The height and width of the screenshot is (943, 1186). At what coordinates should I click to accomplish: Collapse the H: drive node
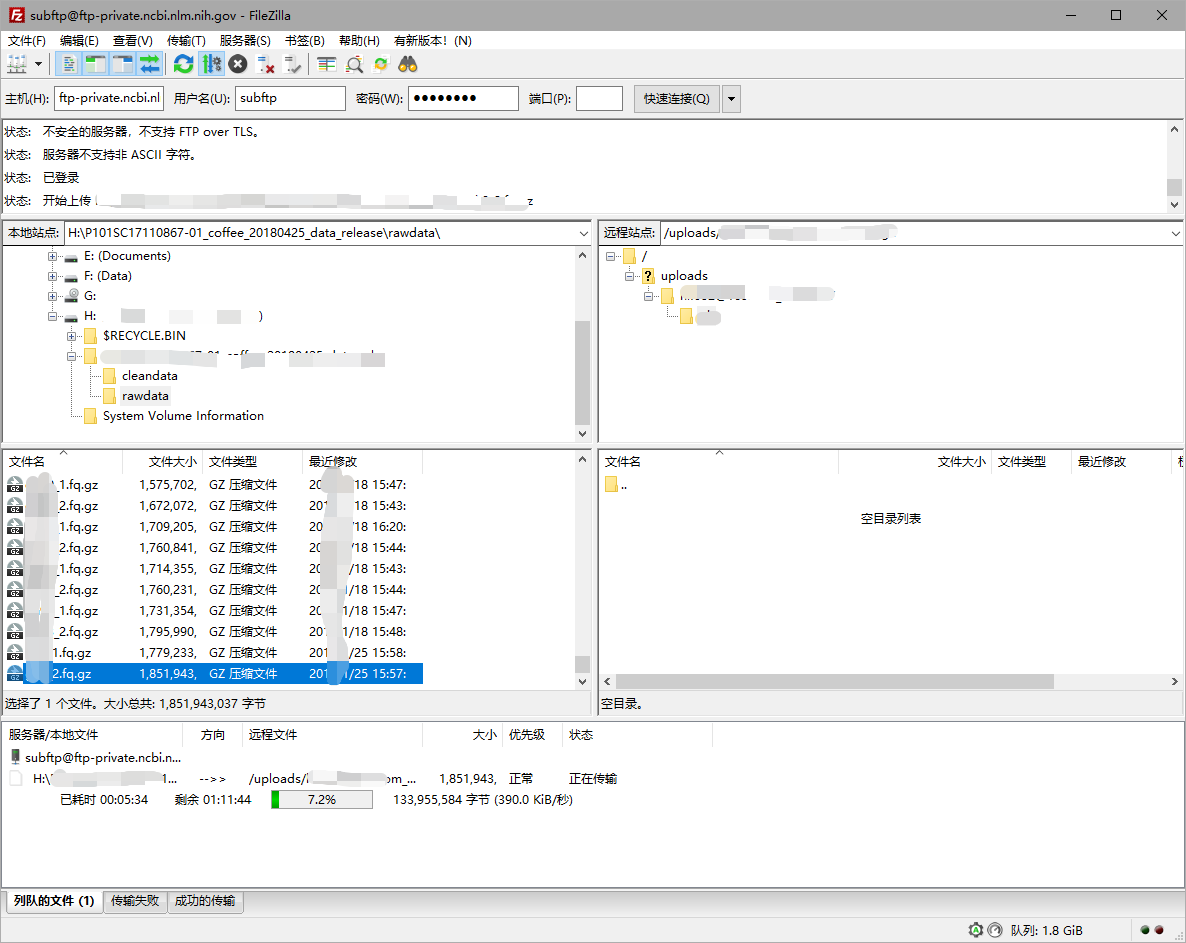pos(52,316)
